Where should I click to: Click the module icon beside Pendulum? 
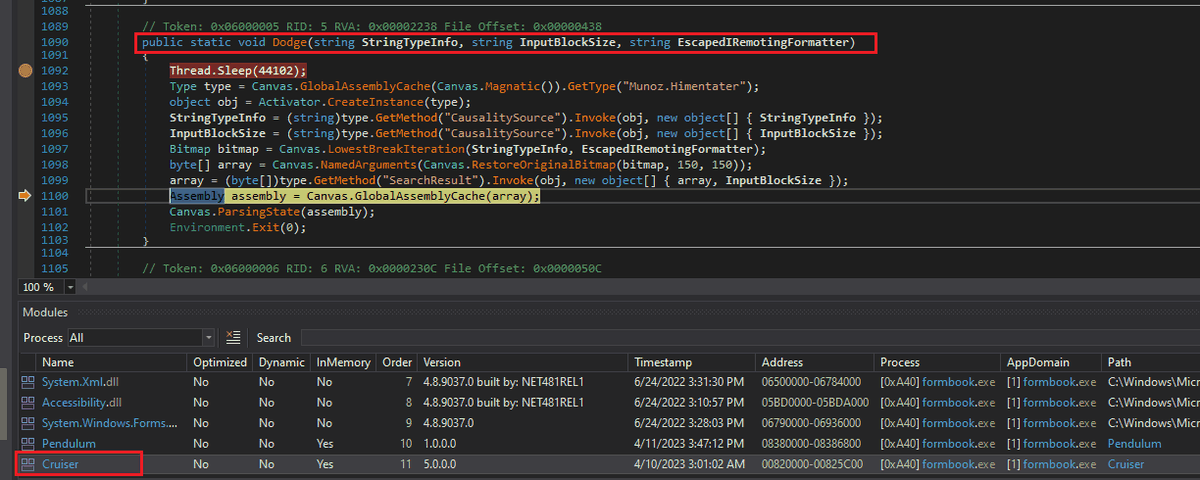[27, 443]
